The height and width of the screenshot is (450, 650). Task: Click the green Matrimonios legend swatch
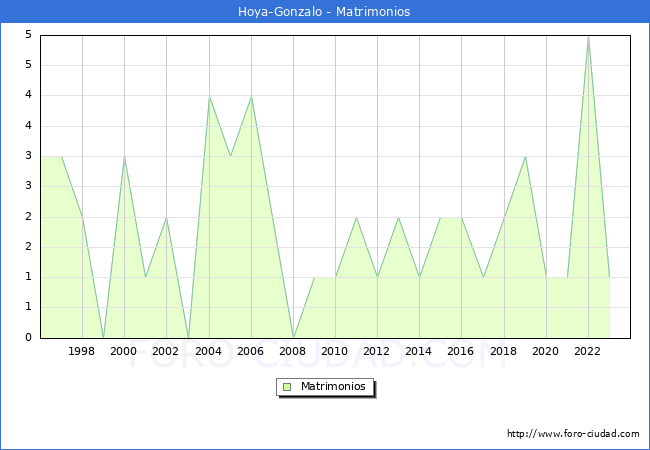coord(287,387)
